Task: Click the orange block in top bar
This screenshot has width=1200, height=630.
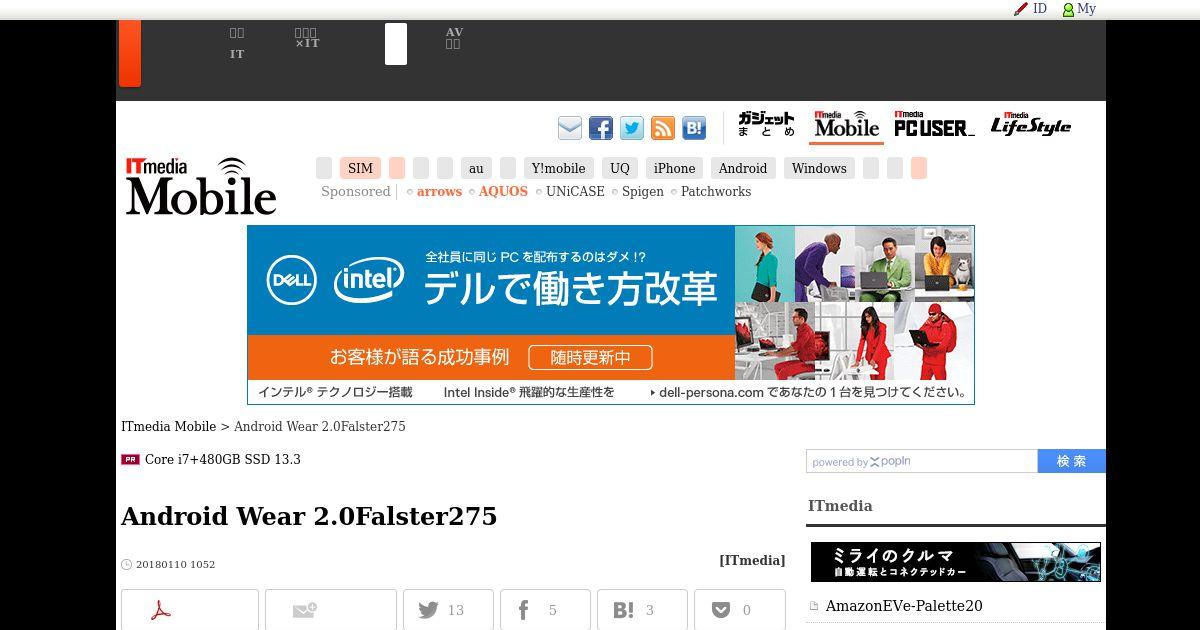Action: (x=130, y=53)
